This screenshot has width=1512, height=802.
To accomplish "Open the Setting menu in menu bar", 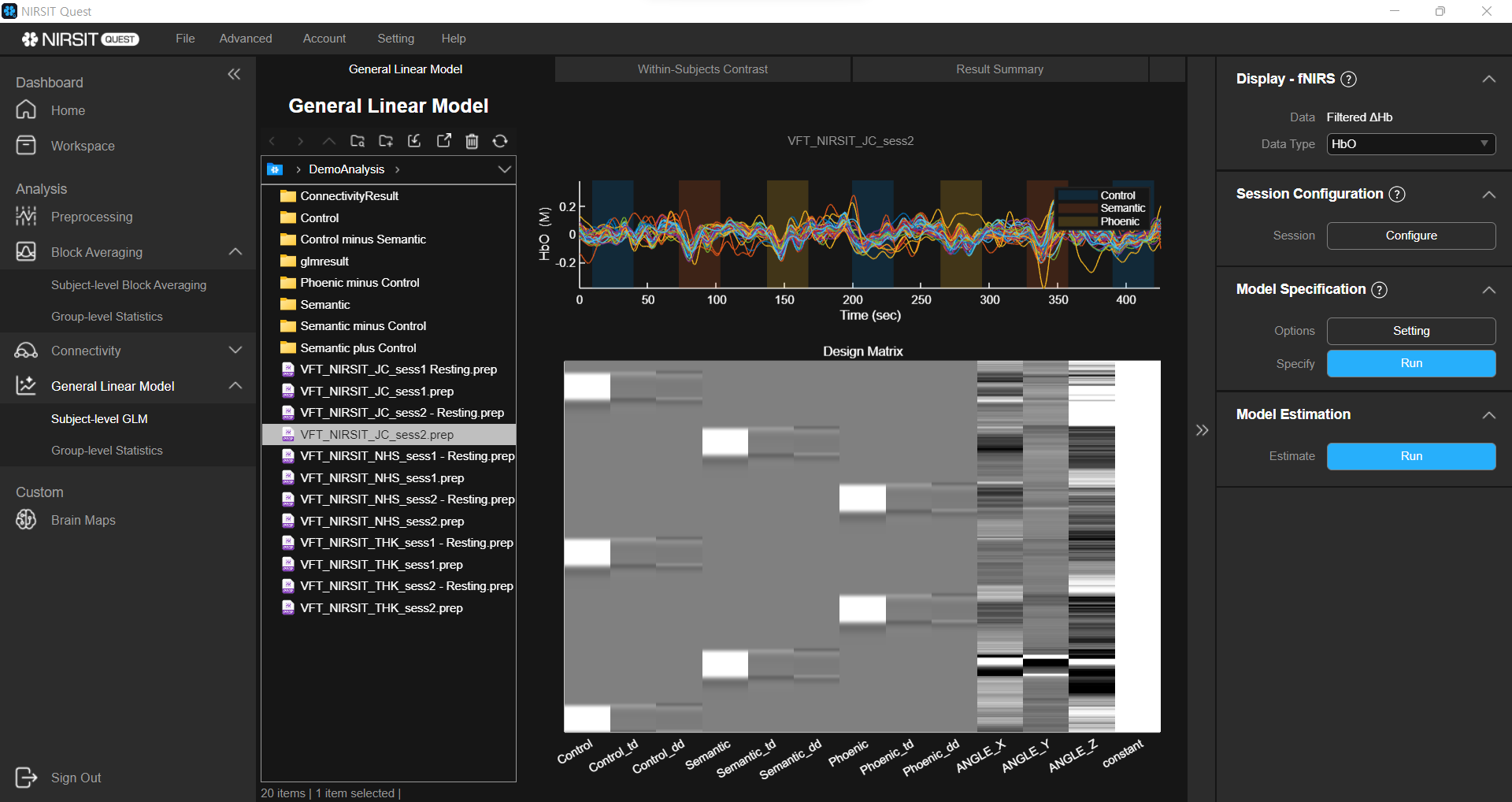I will coord(395,39).
